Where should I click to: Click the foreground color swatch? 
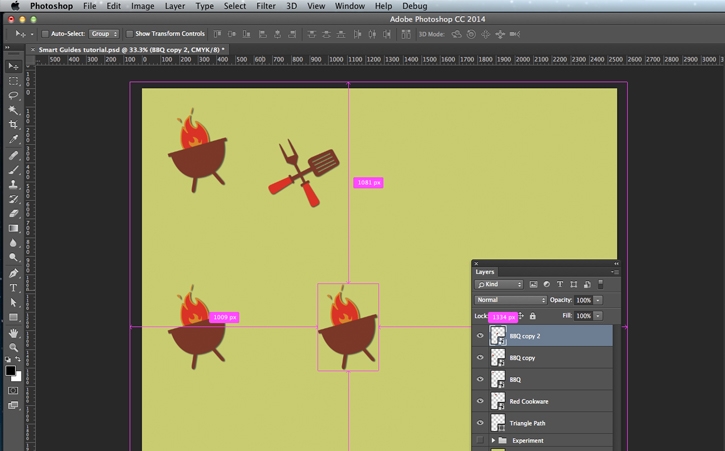point(10,370)
